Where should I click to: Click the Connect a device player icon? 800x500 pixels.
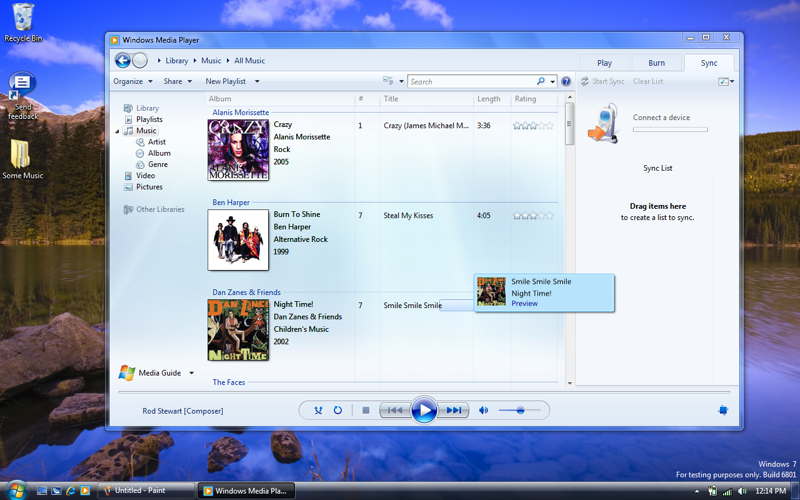(603, 123)
